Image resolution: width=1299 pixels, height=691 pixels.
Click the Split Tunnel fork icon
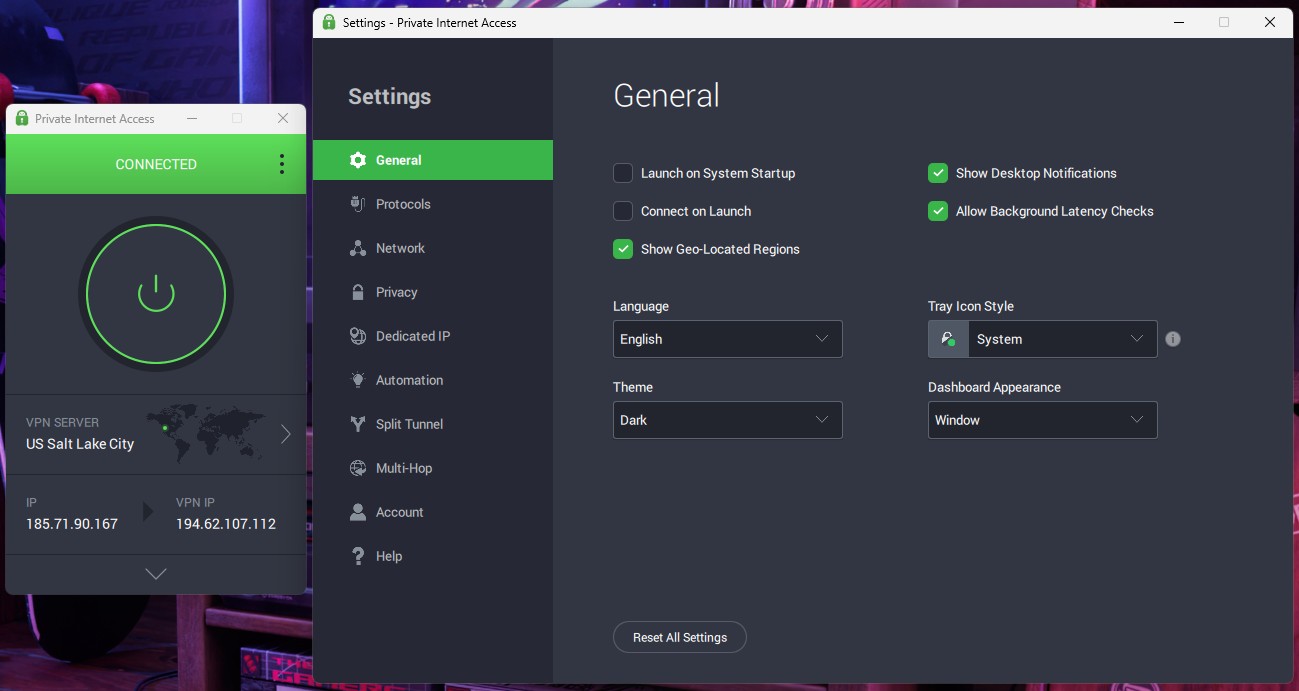pos(357,424)
